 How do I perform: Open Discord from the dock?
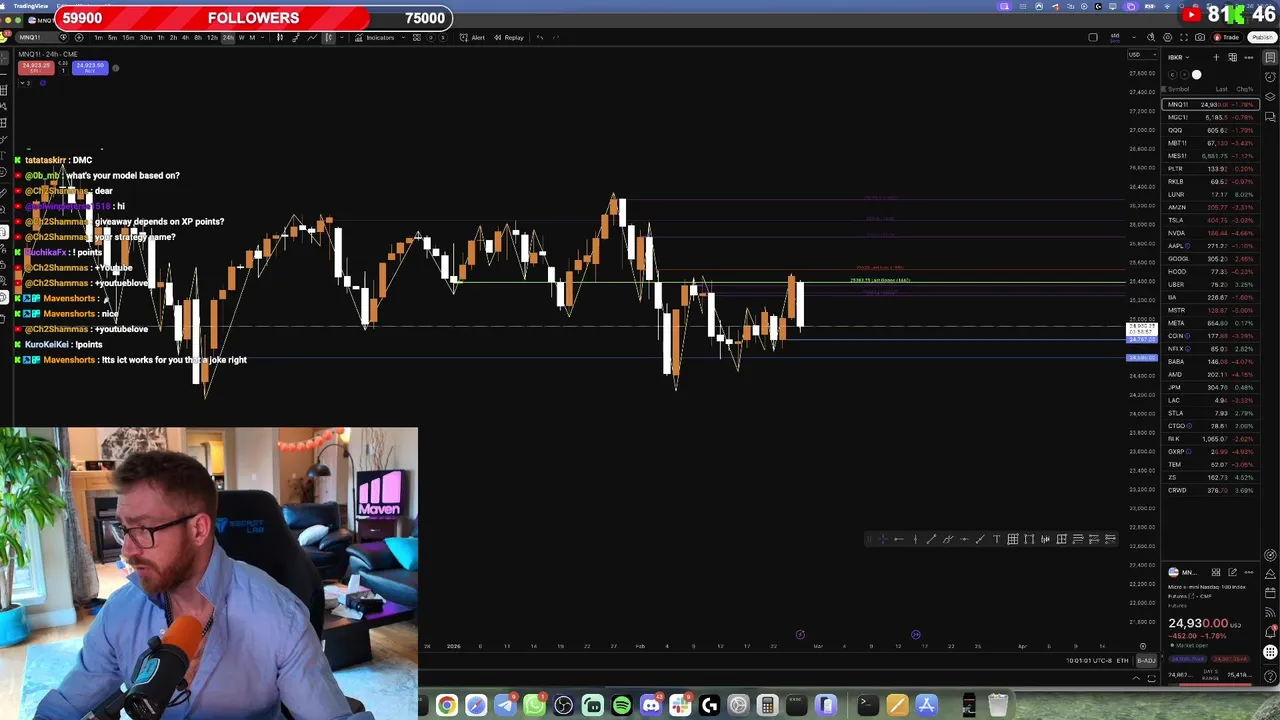tap(651, 705)
